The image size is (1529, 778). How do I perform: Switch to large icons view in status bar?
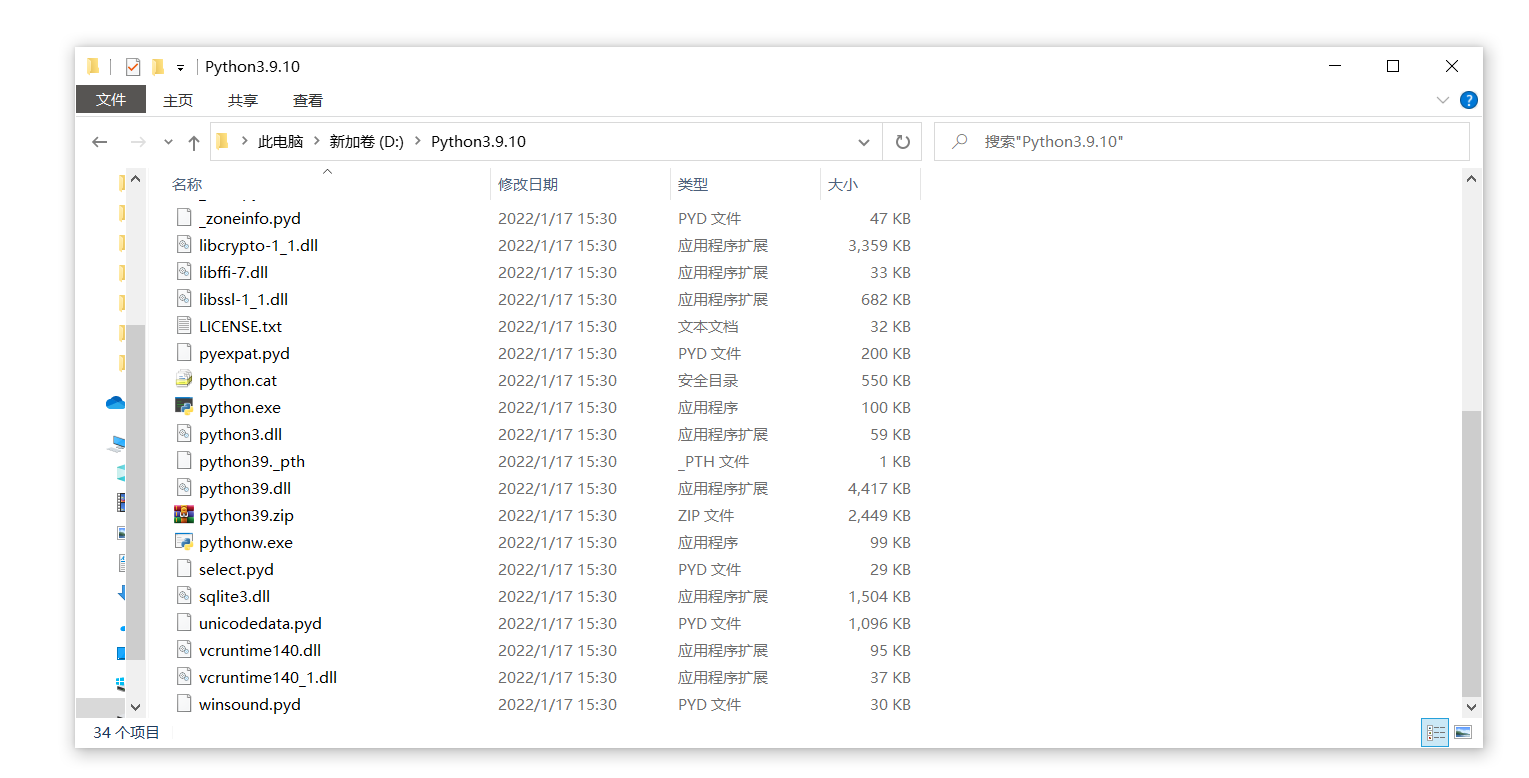pyautogui.click(x=1463, y=733)
